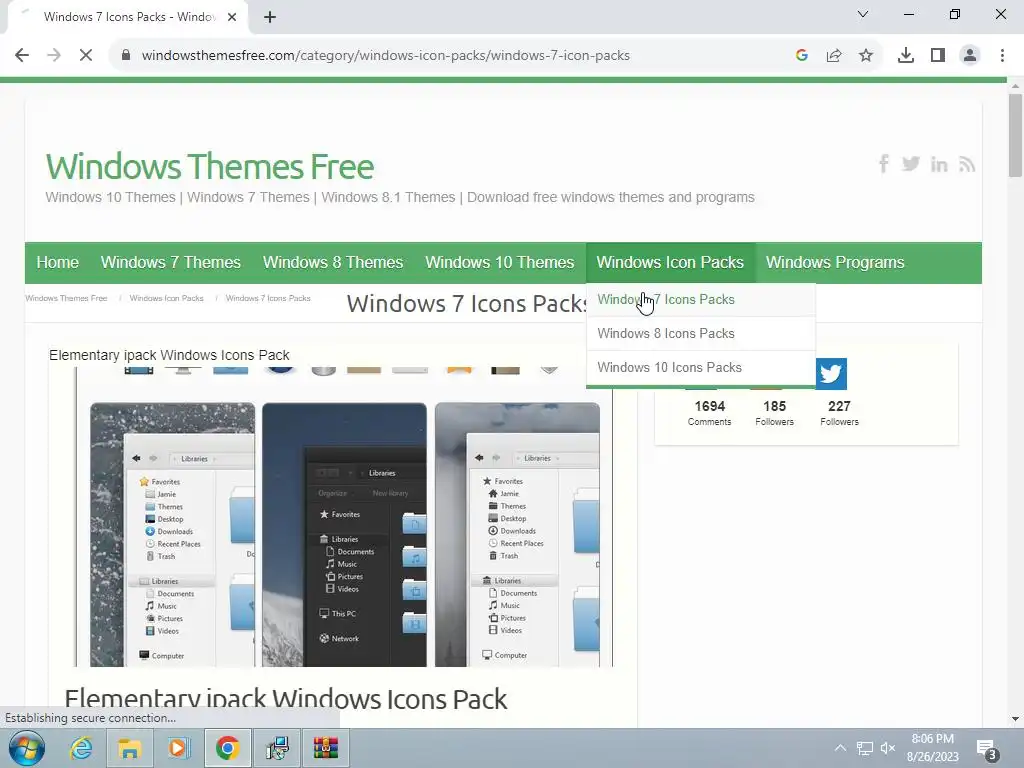The width and height of the screenshot is (1024, 768).
Task: Click the page vertical scrollbar thumb
Action: [1015, 135]
